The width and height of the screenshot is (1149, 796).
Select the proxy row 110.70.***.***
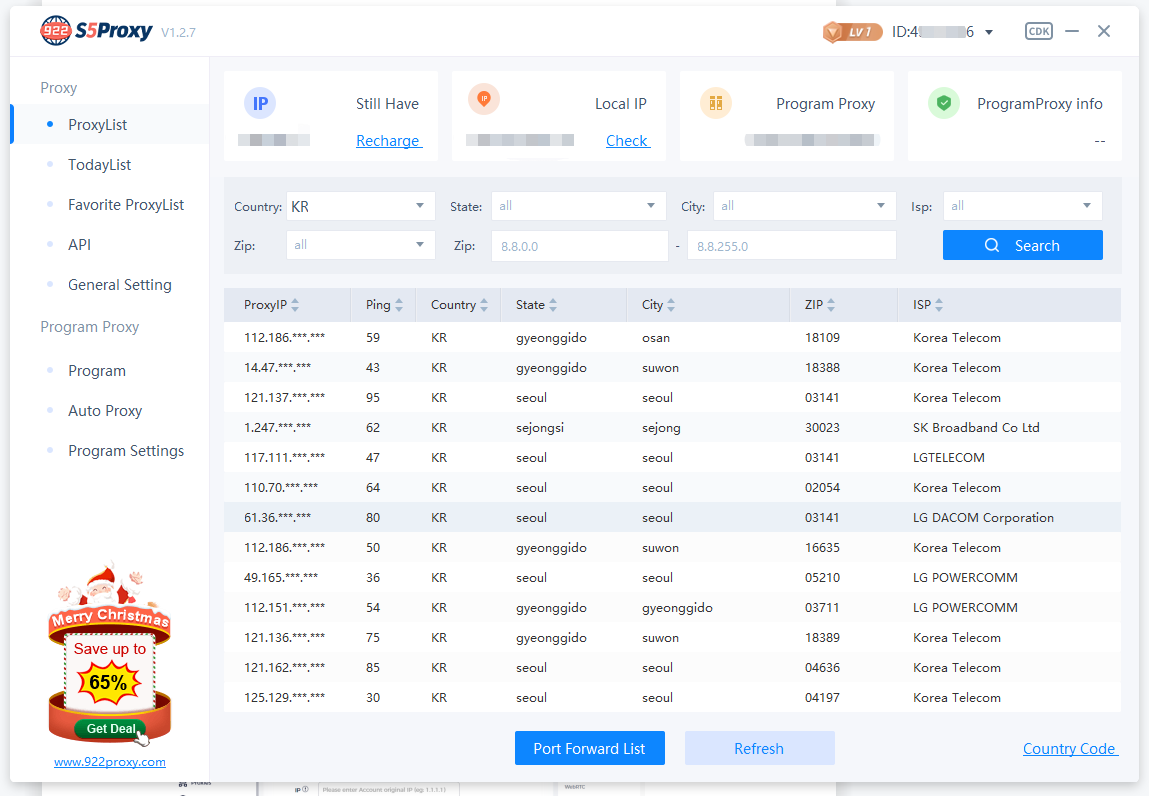pyautogui.click(x=672, y=487)
